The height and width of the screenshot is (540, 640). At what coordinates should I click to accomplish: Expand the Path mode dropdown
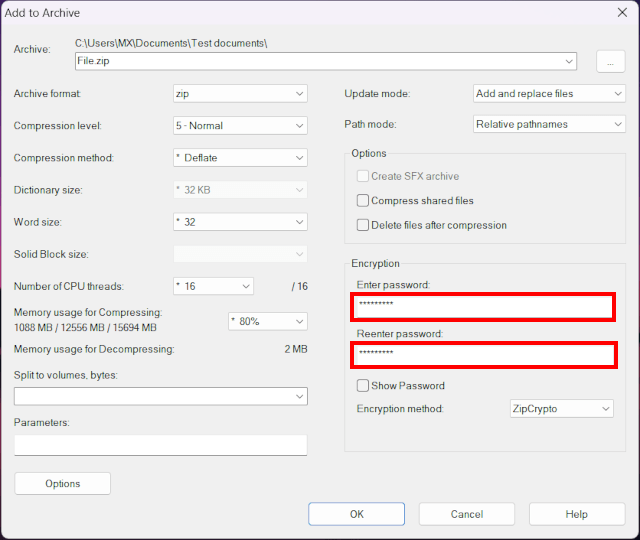tap(549, 125)
